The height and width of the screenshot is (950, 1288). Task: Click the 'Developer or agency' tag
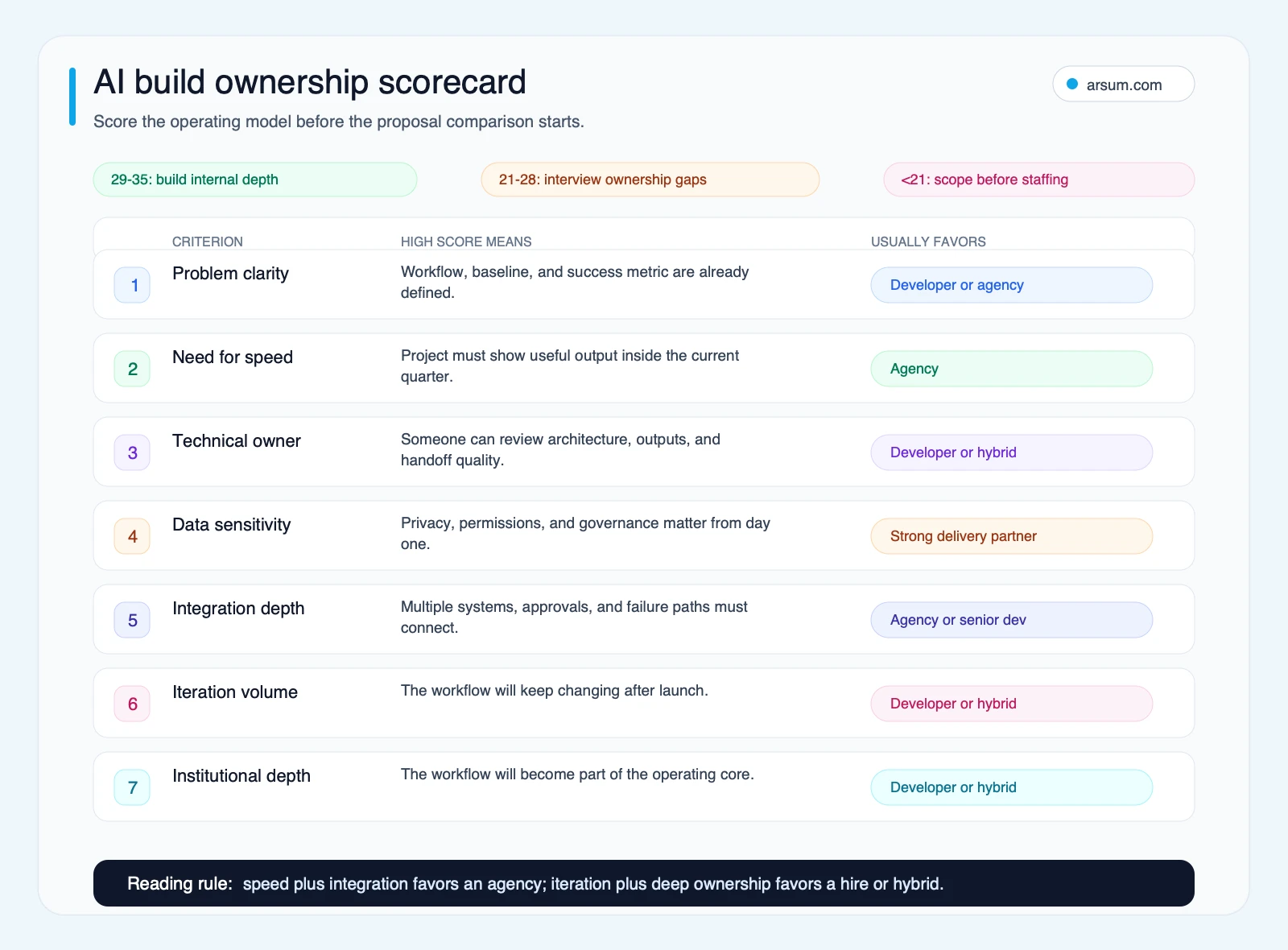[1012, 285]
